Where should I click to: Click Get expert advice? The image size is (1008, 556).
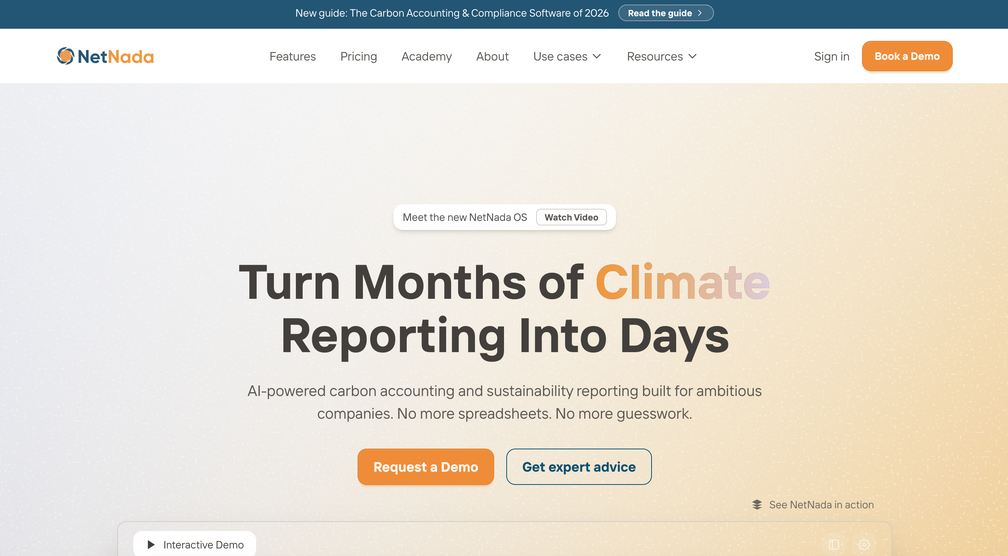pyautogui.click(x=579, y=467)
